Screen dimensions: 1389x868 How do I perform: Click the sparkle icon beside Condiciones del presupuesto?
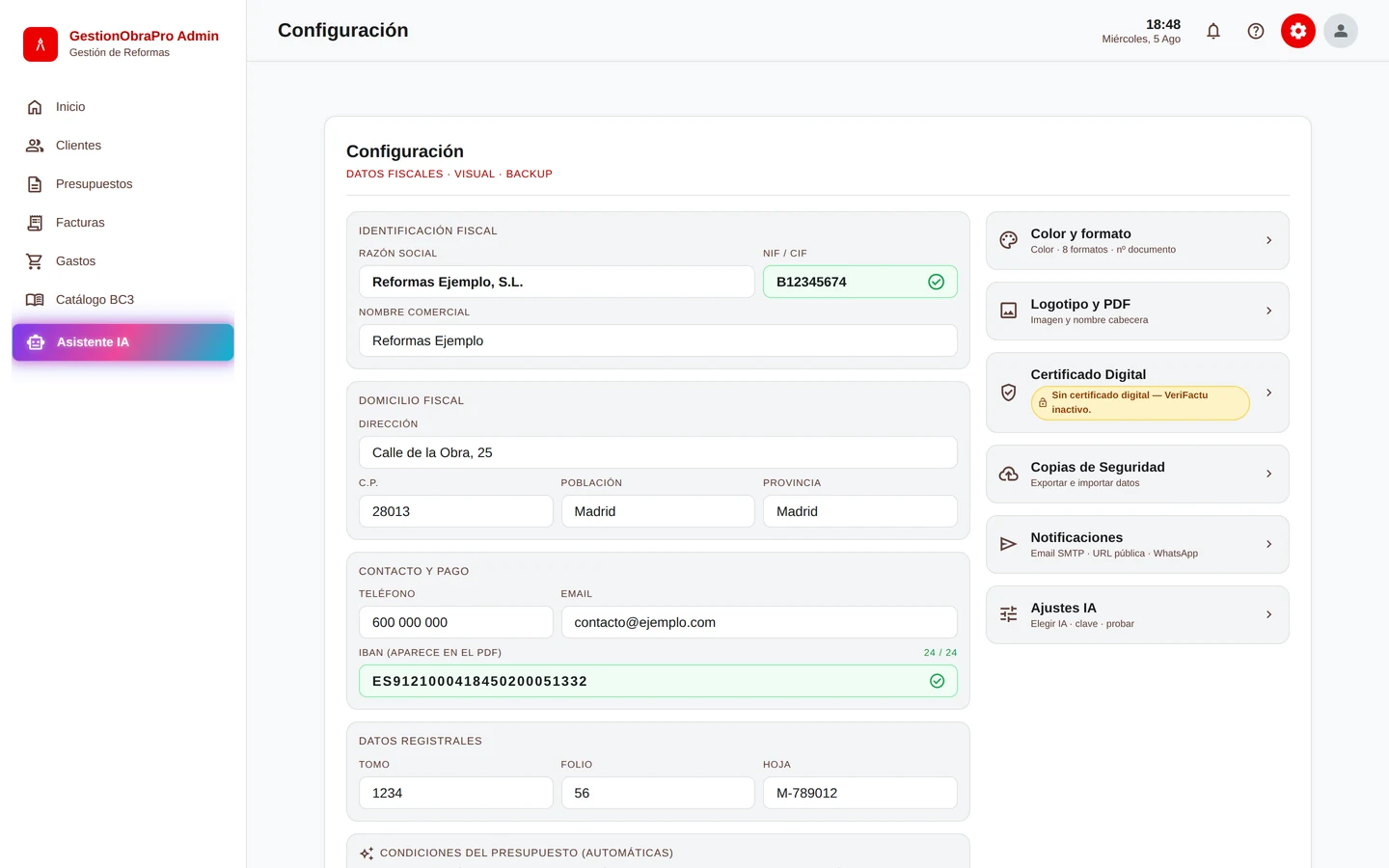[x=367, y=854]
